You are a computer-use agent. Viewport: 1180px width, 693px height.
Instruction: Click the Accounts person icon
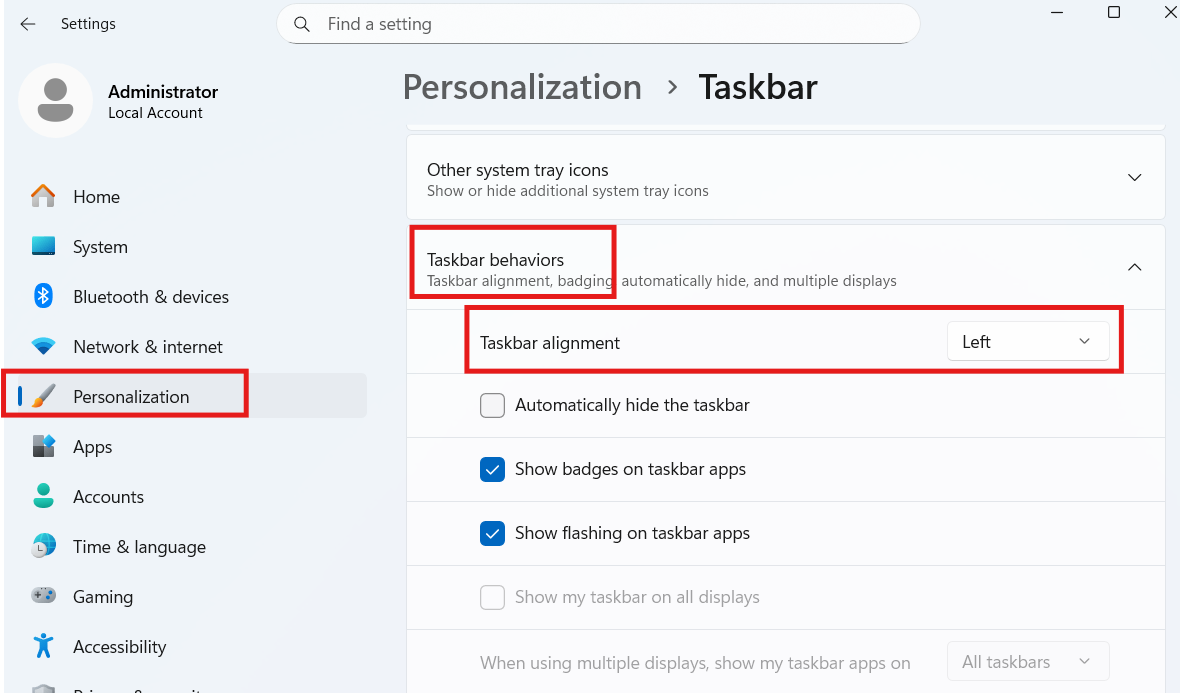(x=43, y=496)
